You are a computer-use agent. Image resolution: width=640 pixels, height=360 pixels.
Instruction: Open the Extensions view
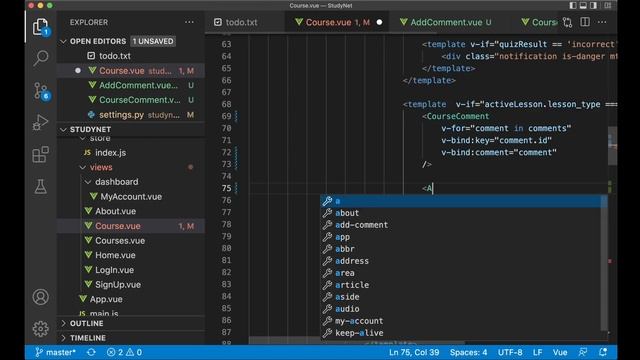[40, 155]
